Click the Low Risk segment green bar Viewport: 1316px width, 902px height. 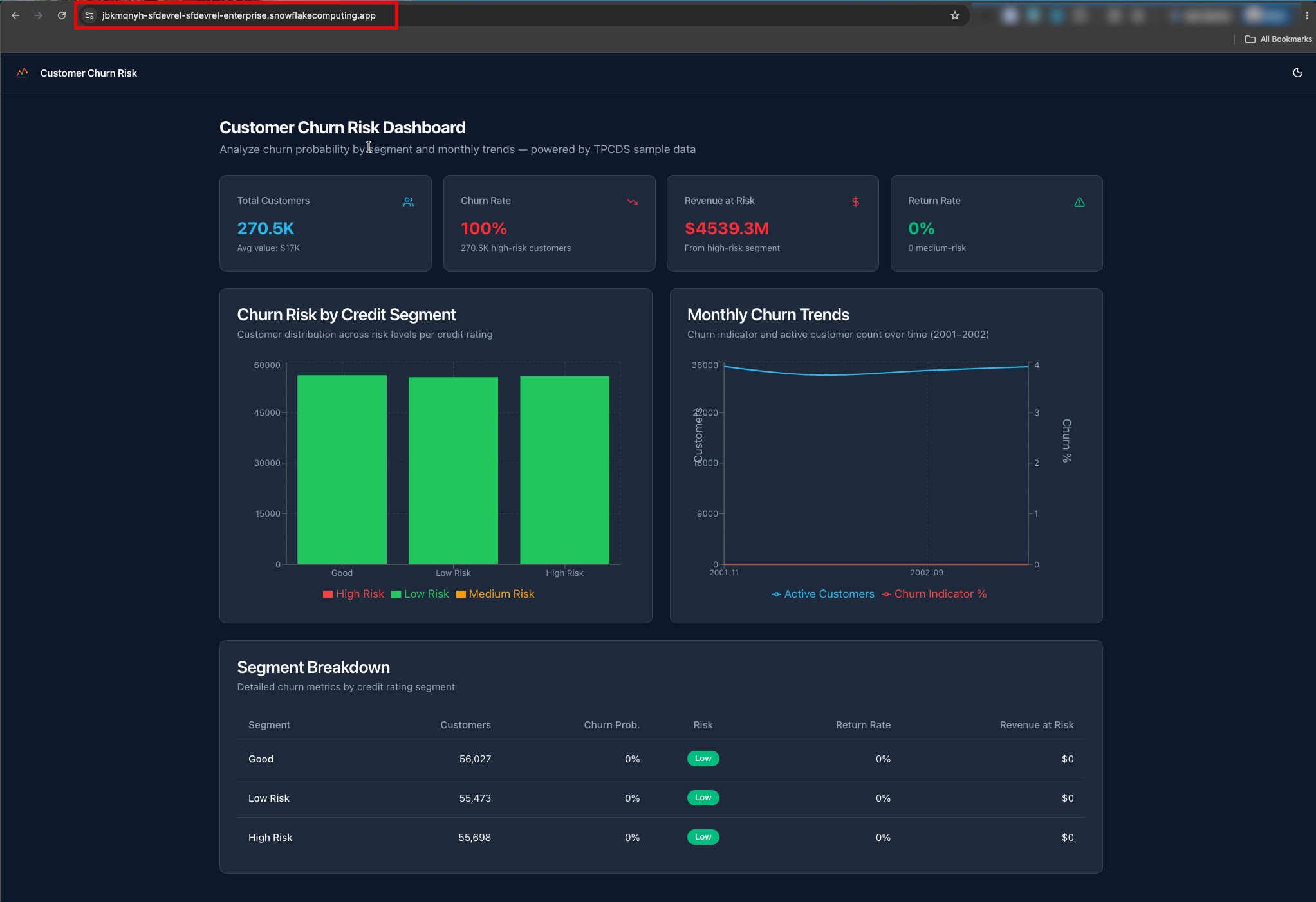pyautogui.click(x=453, y=470)
